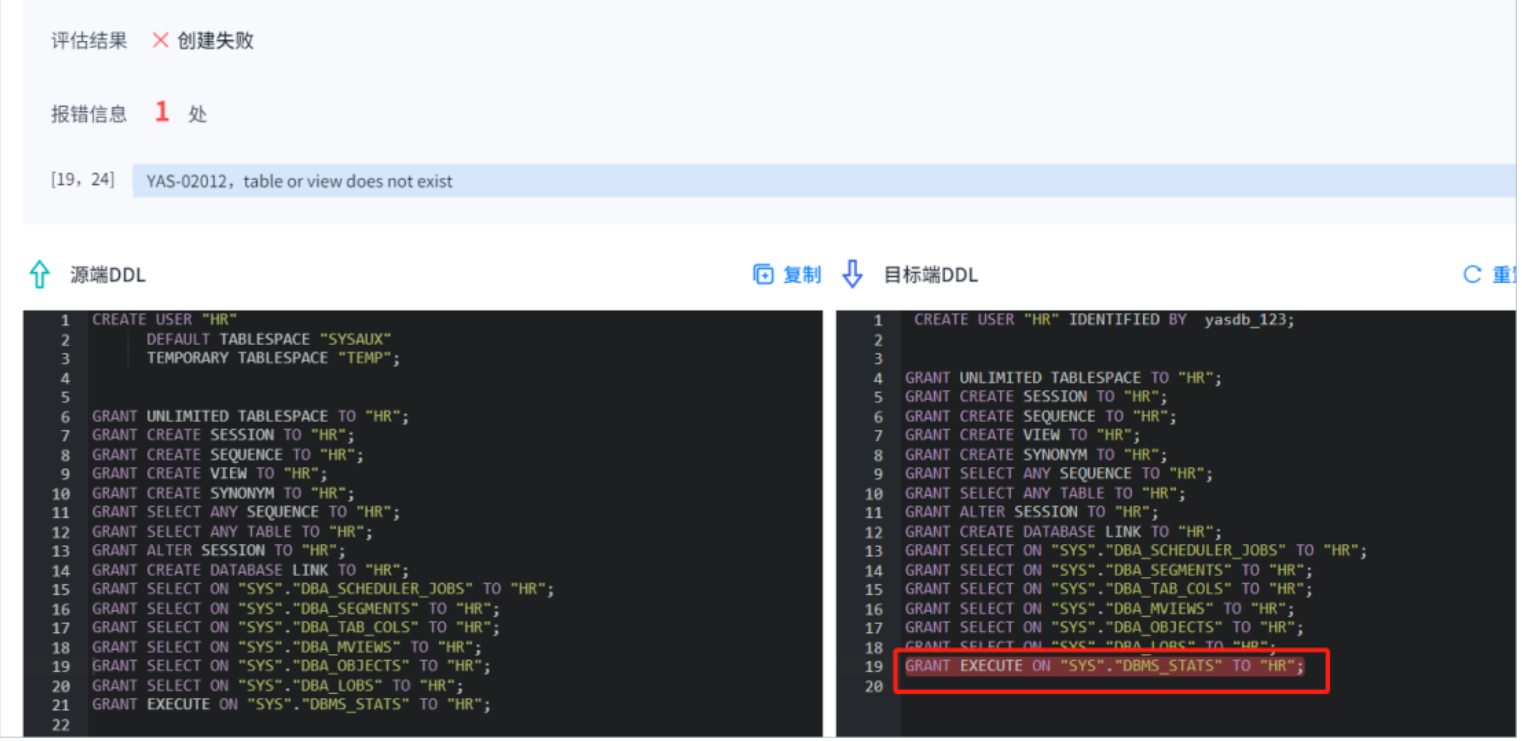Click source line GRANT CREATE VIEW
Screen dimensions: 1522x741
pyautogui.click(x=210, y=473)
